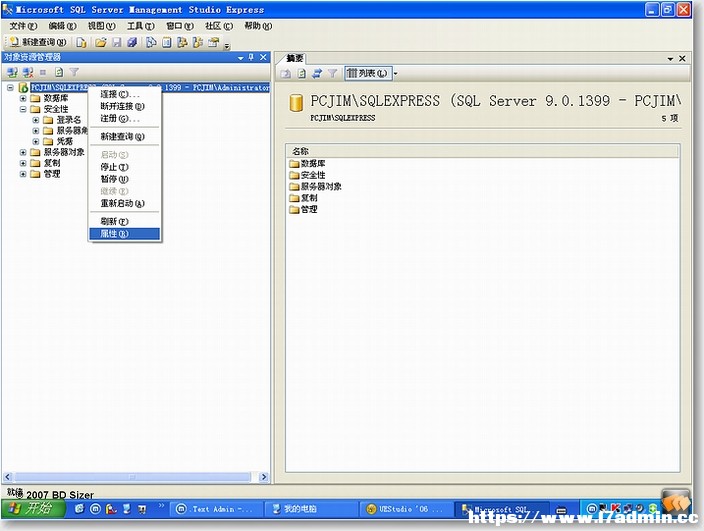Choose 断开连接 from the context menu
This screenshot has width=704, height=531.
click(124, 106)
